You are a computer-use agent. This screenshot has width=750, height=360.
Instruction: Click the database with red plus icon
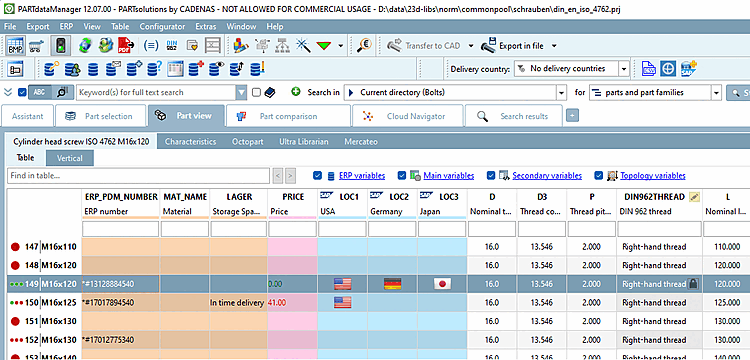point(196,69)
